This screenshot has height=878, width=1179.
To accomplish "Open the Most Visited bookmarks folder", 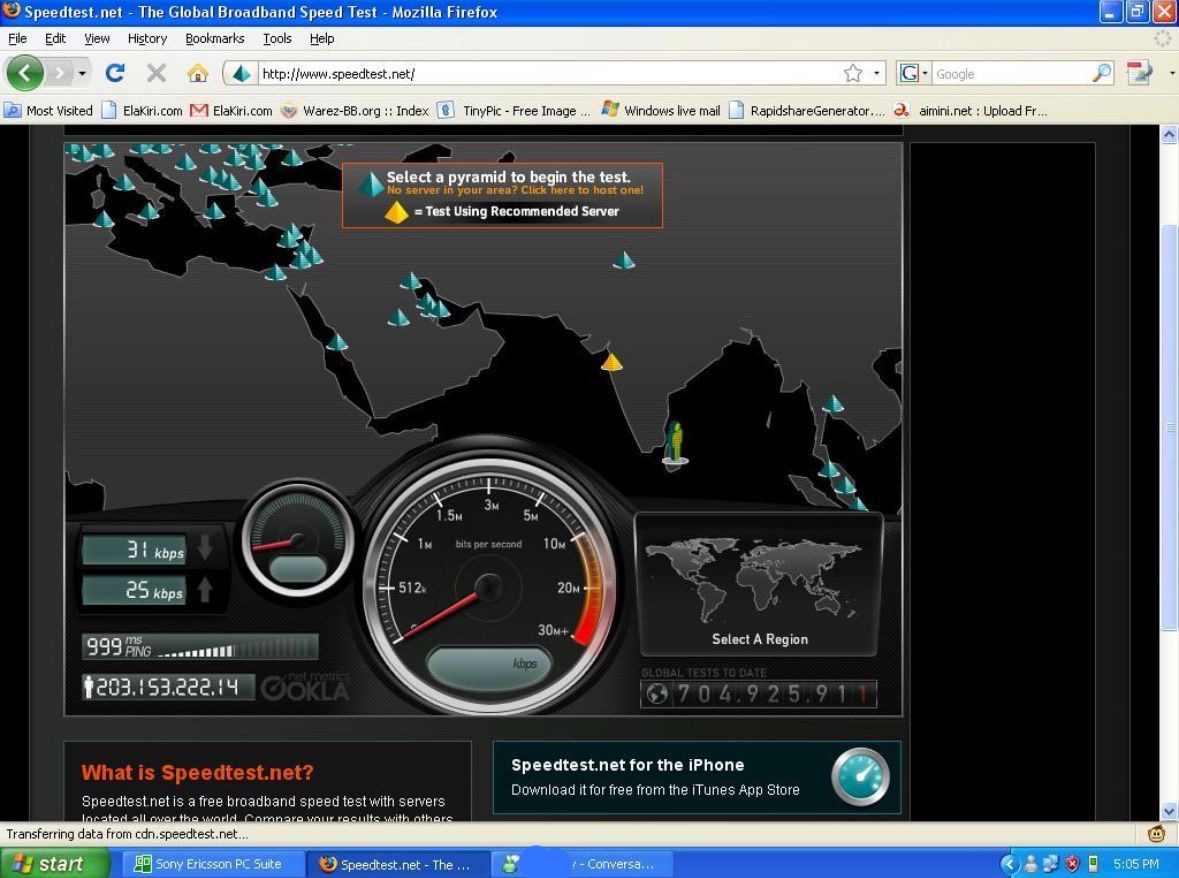I will click(49, 111).
